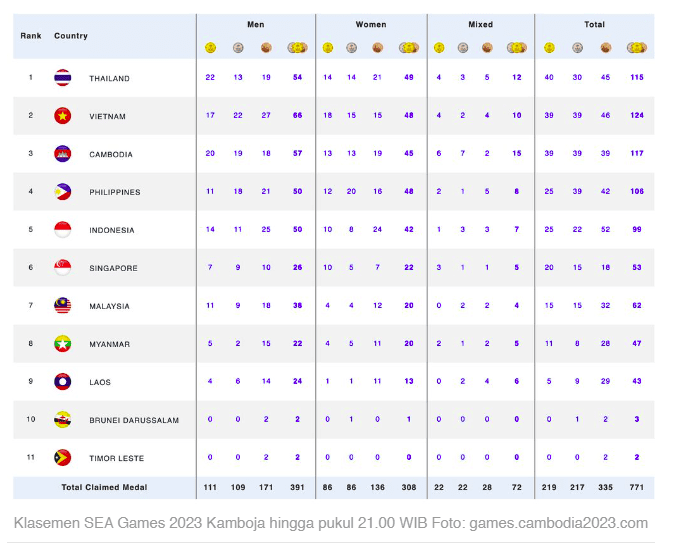The height and width of the screenshot is (552, 676).
Task: Open the INDONESIA country name
Action: tap(112, 230)
